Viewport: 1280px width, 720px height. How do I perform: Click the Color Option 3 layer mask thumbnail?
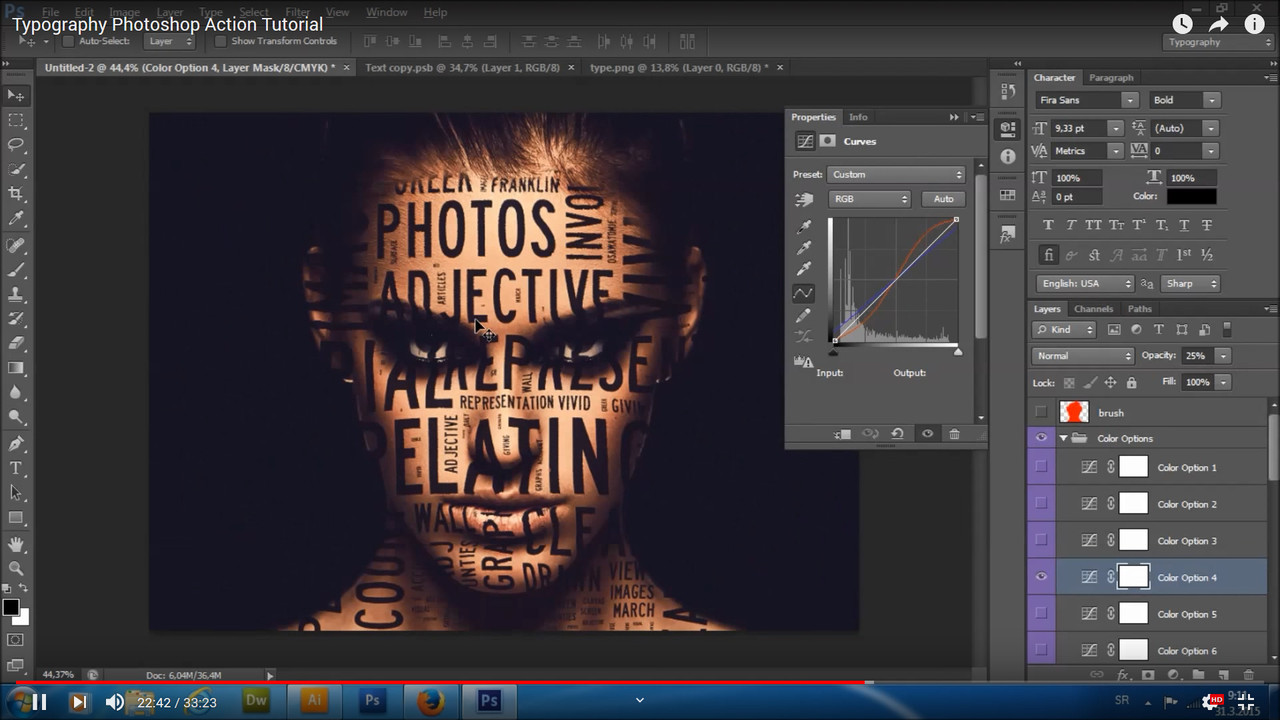coord(1133,541)
